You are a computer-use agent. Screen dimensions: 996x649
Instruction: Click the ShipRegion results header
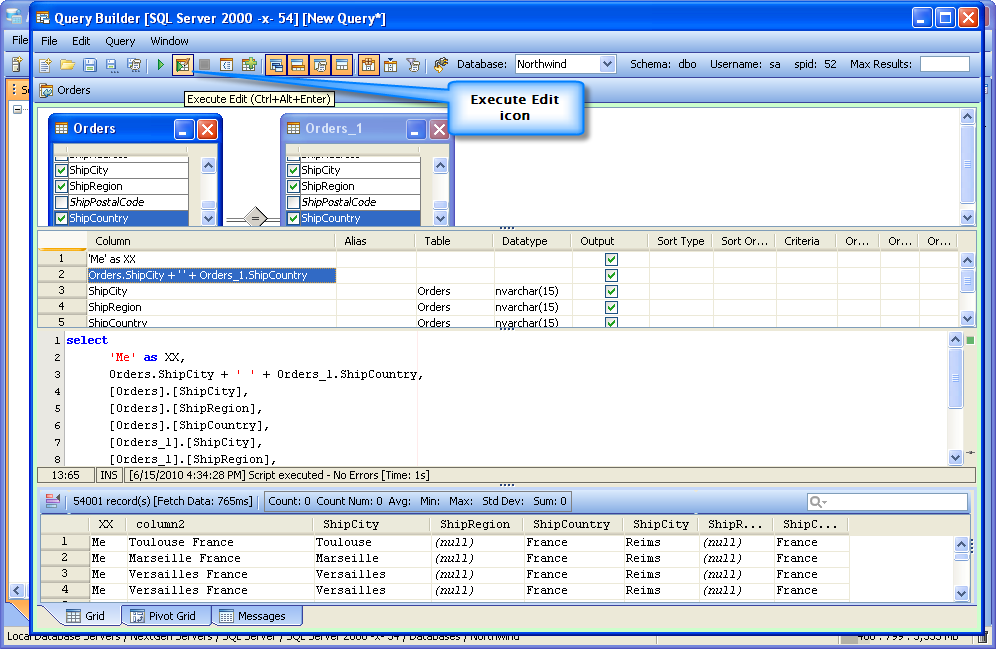click(x=475, y=525)
